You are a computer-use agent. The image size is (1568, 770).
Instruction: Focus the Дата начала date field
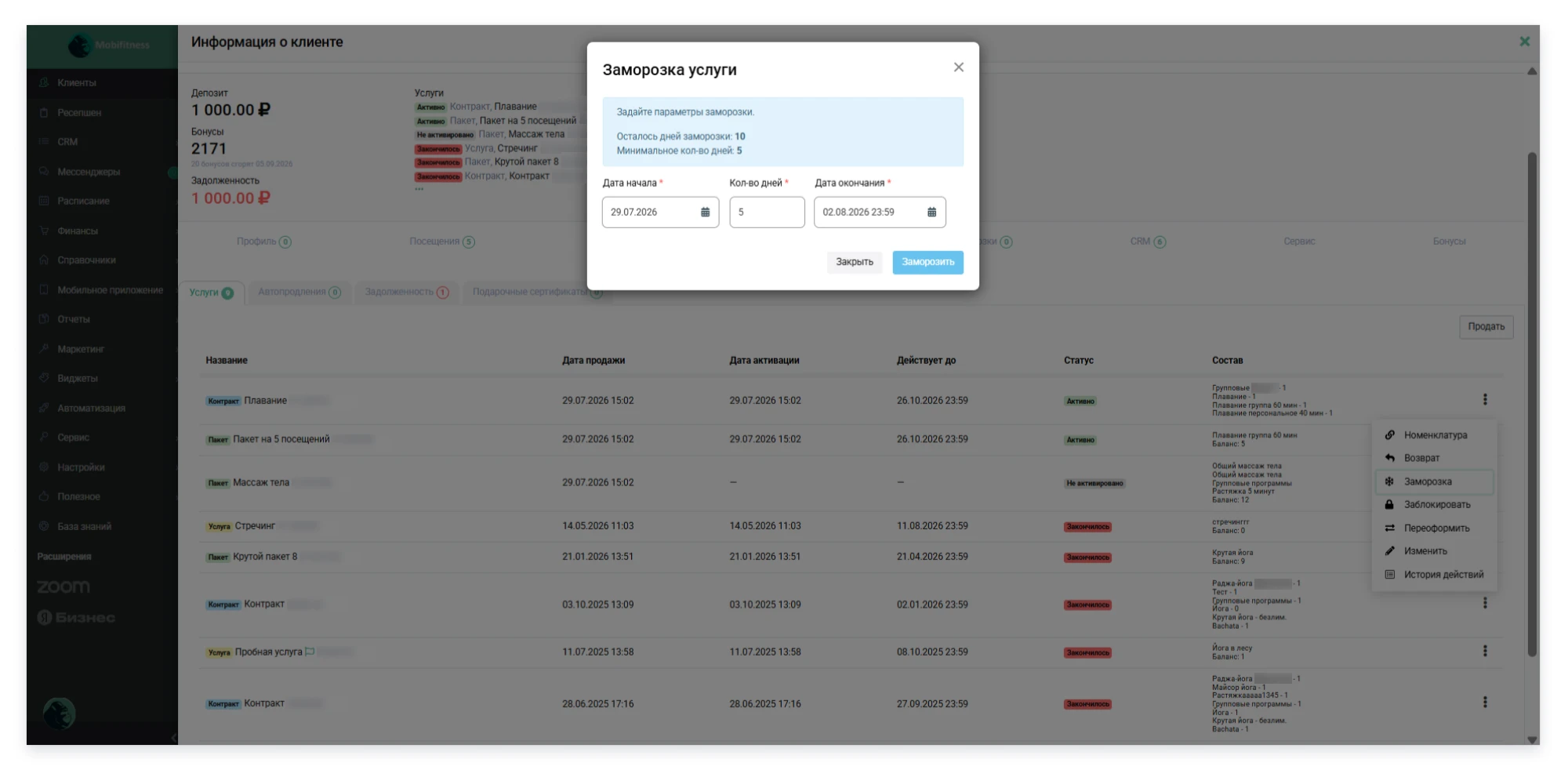tap(660, 212)
